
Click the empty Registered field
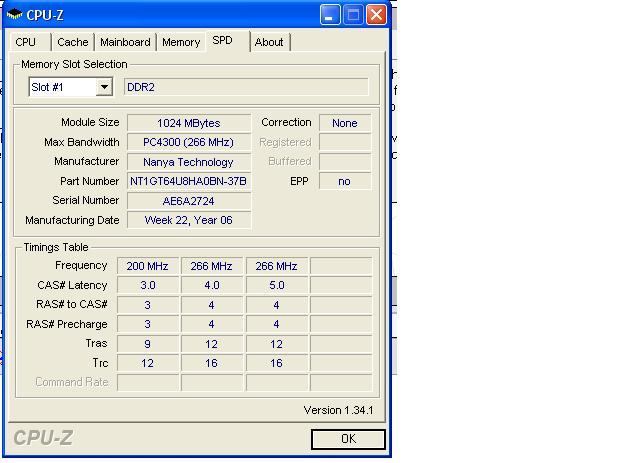[345, 142]
